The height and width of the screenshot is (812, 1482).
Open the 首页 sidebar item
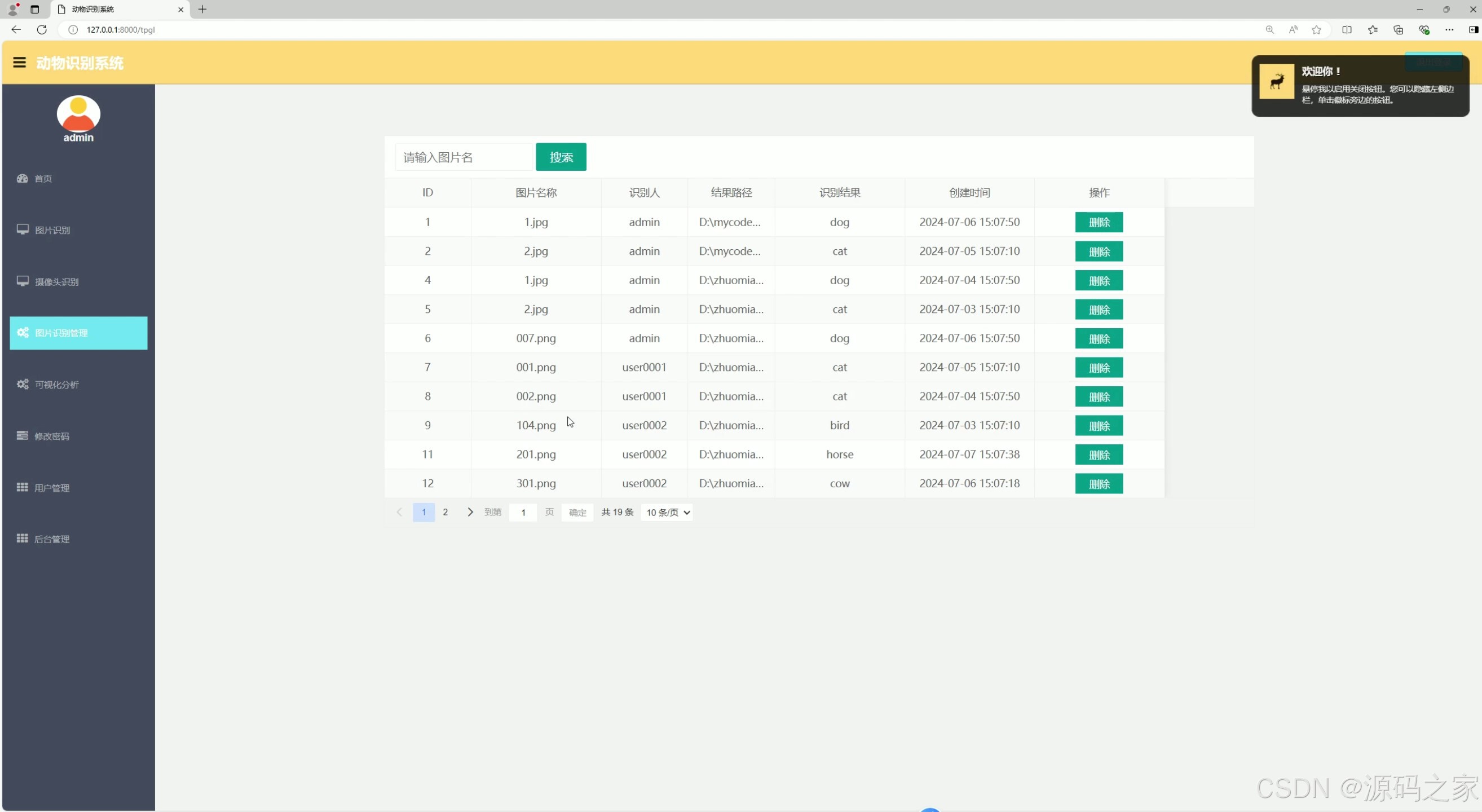pyautogui.click(x=42, y=178)
